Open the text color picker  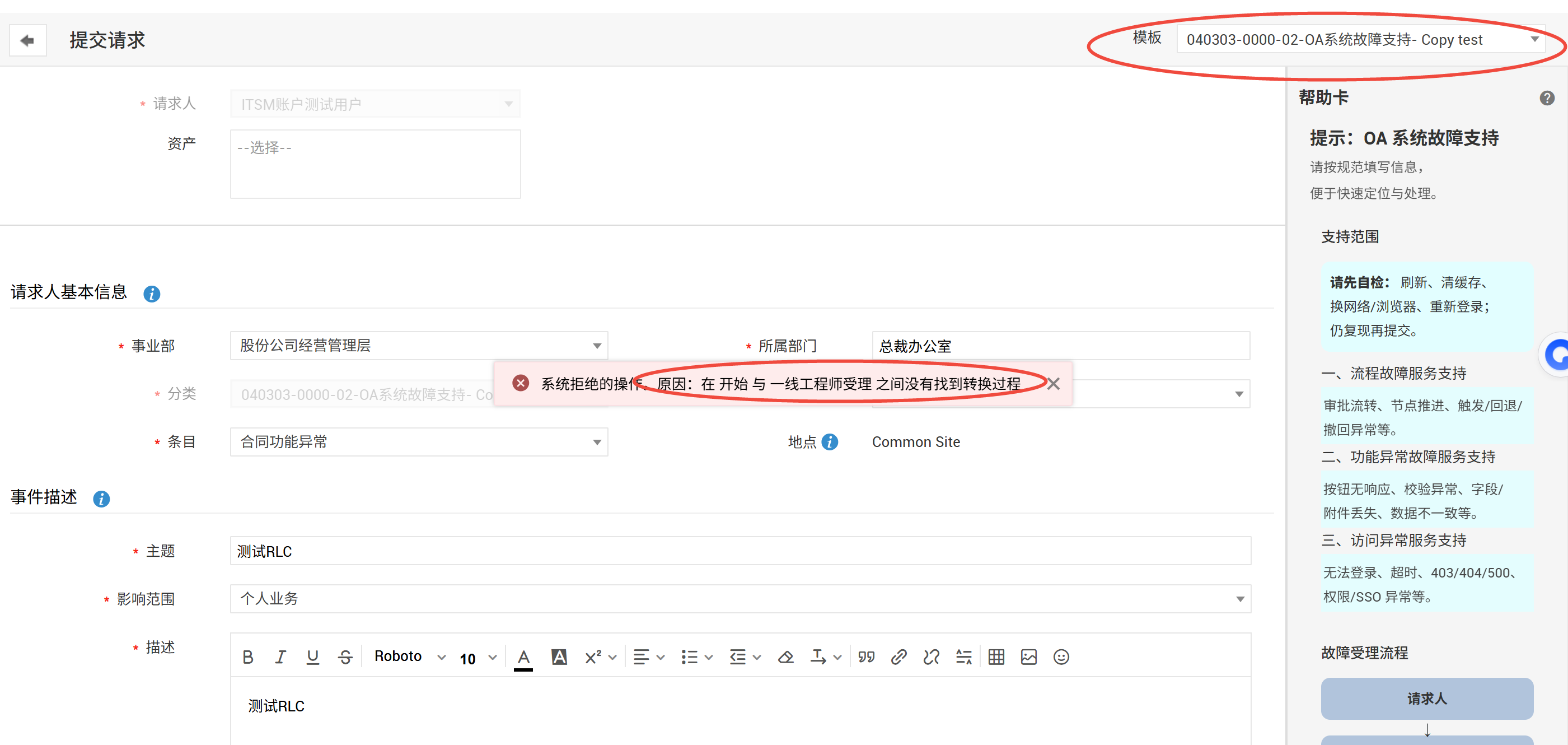(523, 656)
